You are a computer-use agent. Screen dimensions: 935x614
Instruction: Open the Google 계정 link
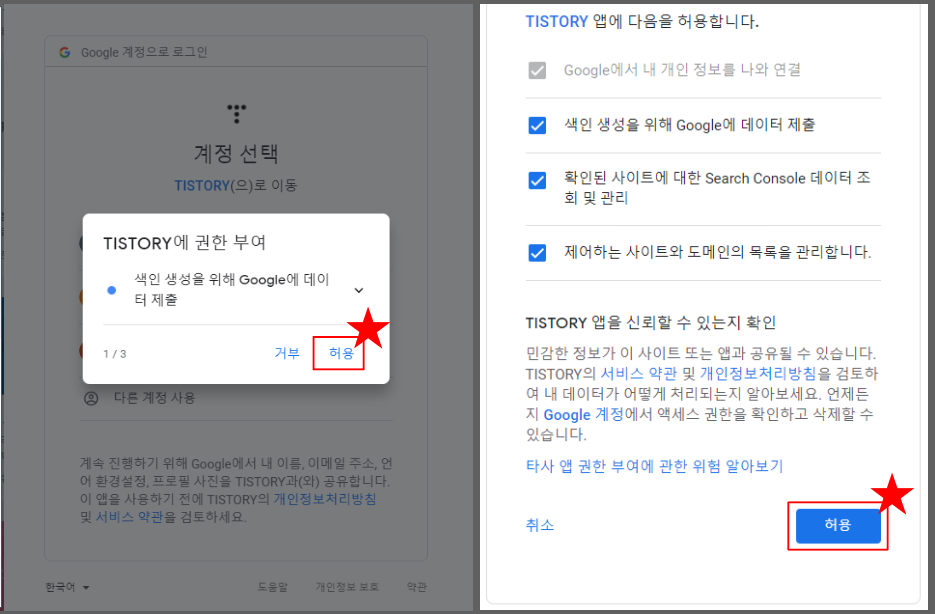pos(583,415)
